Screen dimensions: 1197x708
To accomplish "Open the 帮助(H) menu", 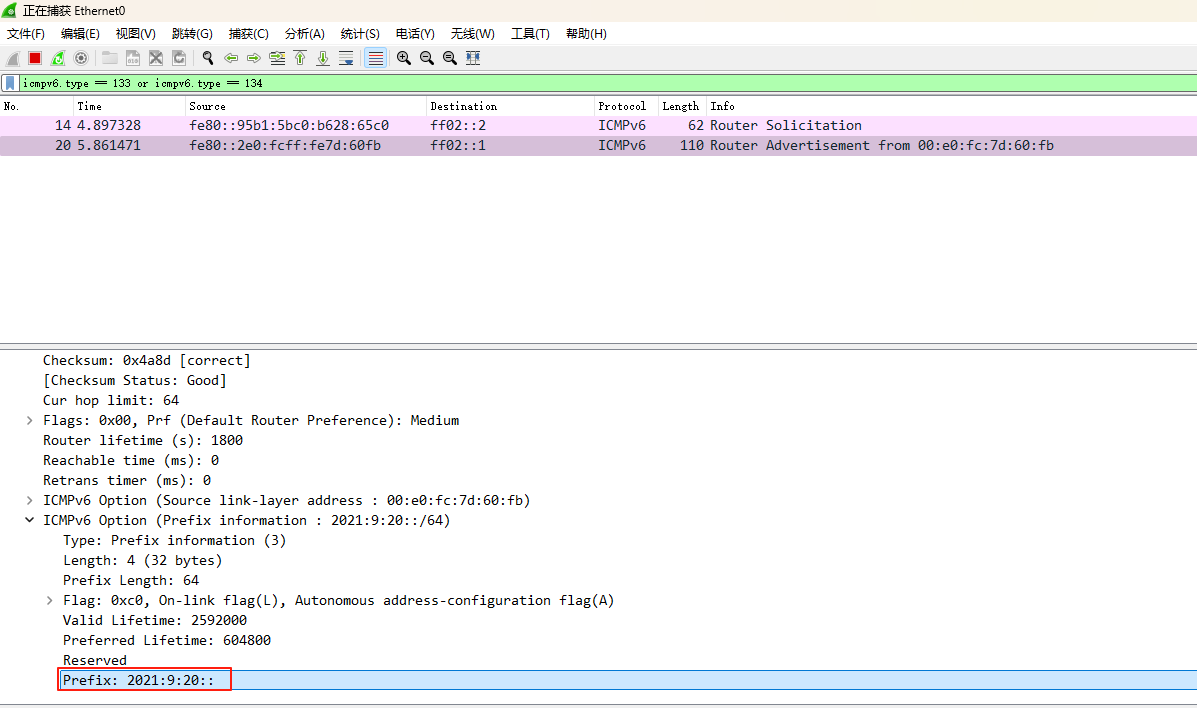I will point(586,34).
